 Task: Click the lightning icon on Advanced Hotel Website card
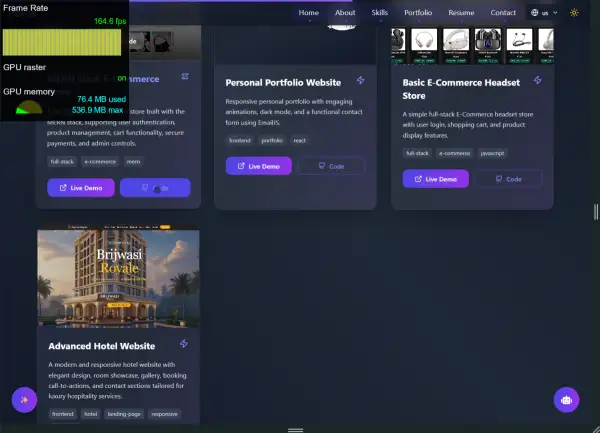[183, 344]
